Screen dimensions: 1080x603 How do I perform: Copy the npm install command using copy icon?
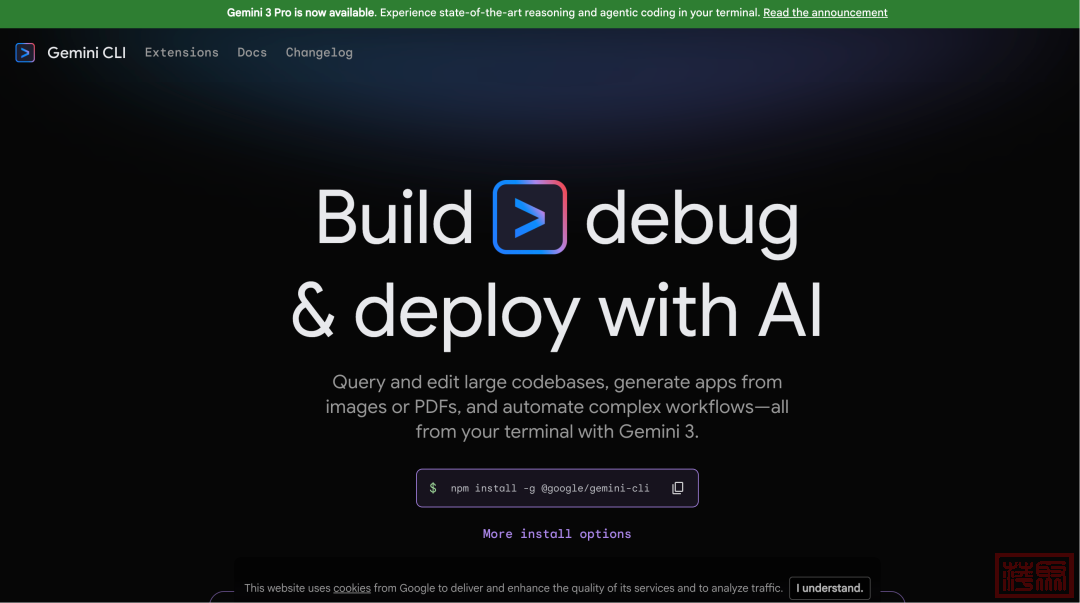point(678,488)
